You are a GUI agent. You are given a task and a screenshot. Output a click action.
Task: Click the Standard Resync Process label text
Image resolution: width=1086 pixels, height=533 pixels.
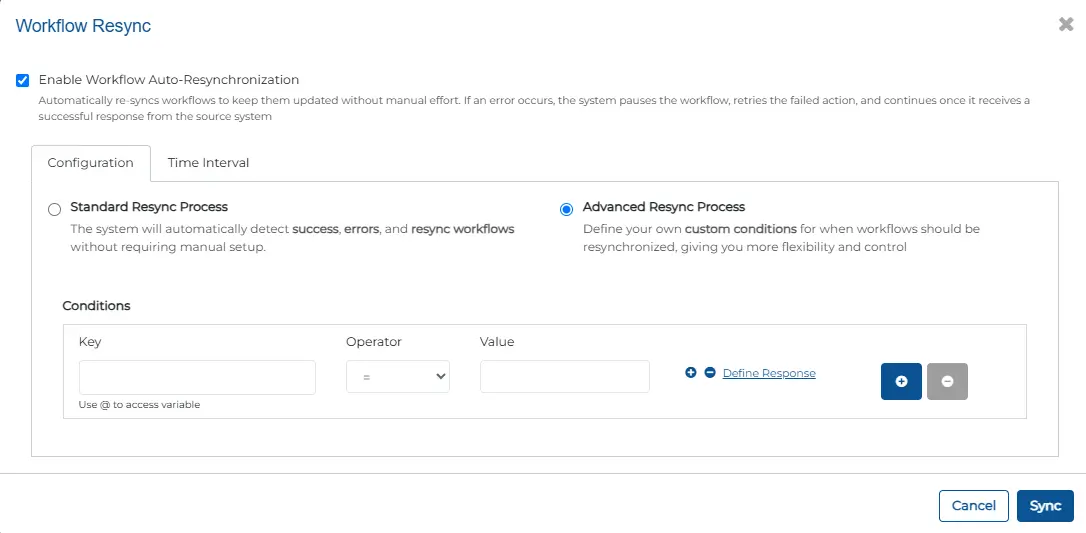tap(149, 207)
